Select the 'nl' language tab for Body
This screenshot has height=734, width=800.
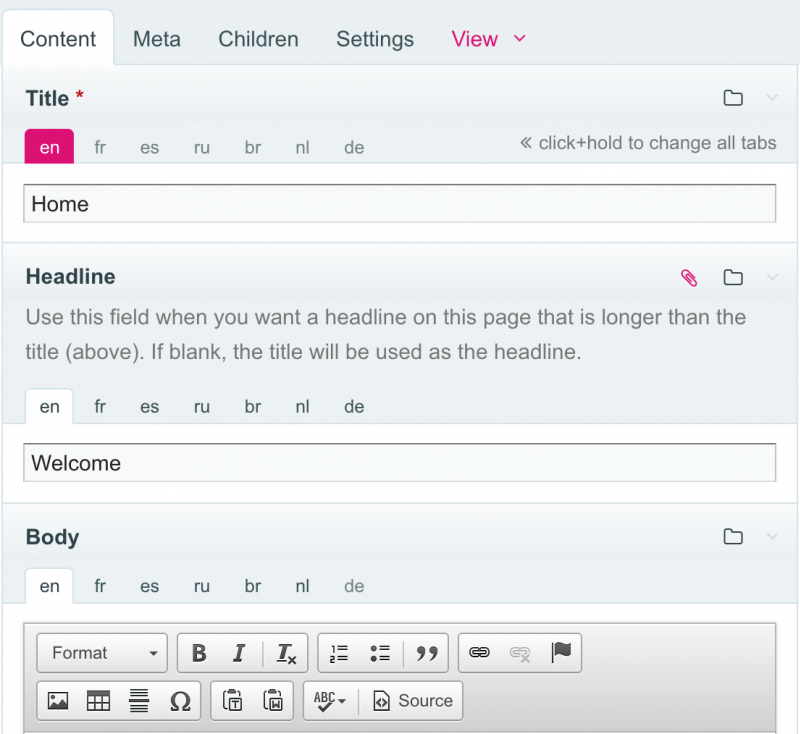303,586
